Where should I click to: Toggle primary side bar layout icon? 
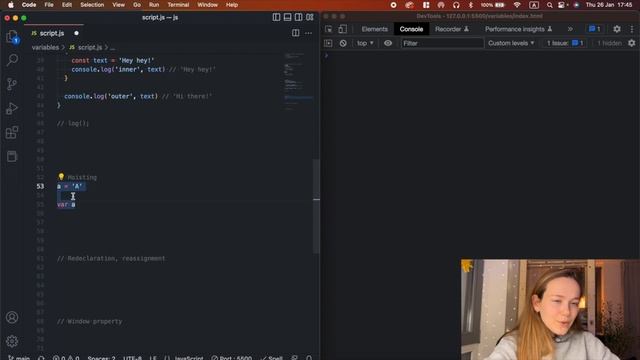pos(276,17)
